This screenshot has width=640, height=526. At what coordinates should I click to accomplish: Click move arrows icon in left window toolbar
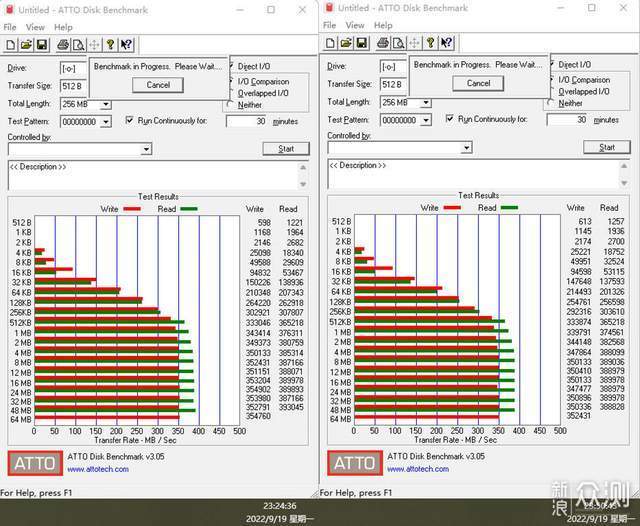click(94, 44)
